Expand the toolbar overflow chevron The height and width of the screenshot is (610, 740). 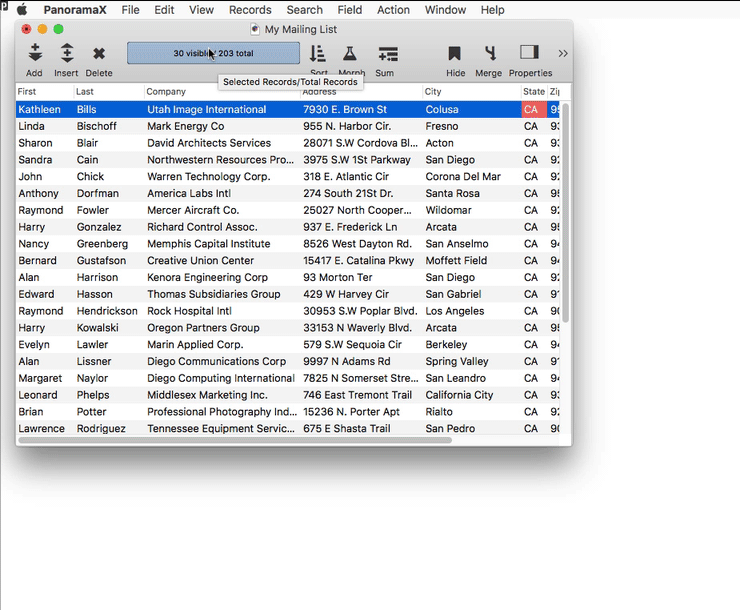563,54
